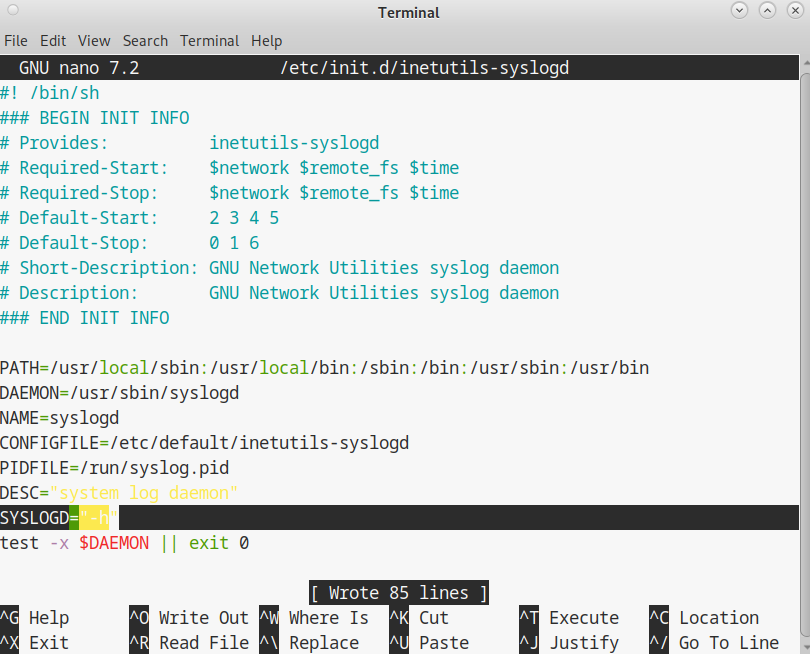Open the Help menu in menu bar
The height and width of the screenshot is (654, 810).
pos(267,41)
